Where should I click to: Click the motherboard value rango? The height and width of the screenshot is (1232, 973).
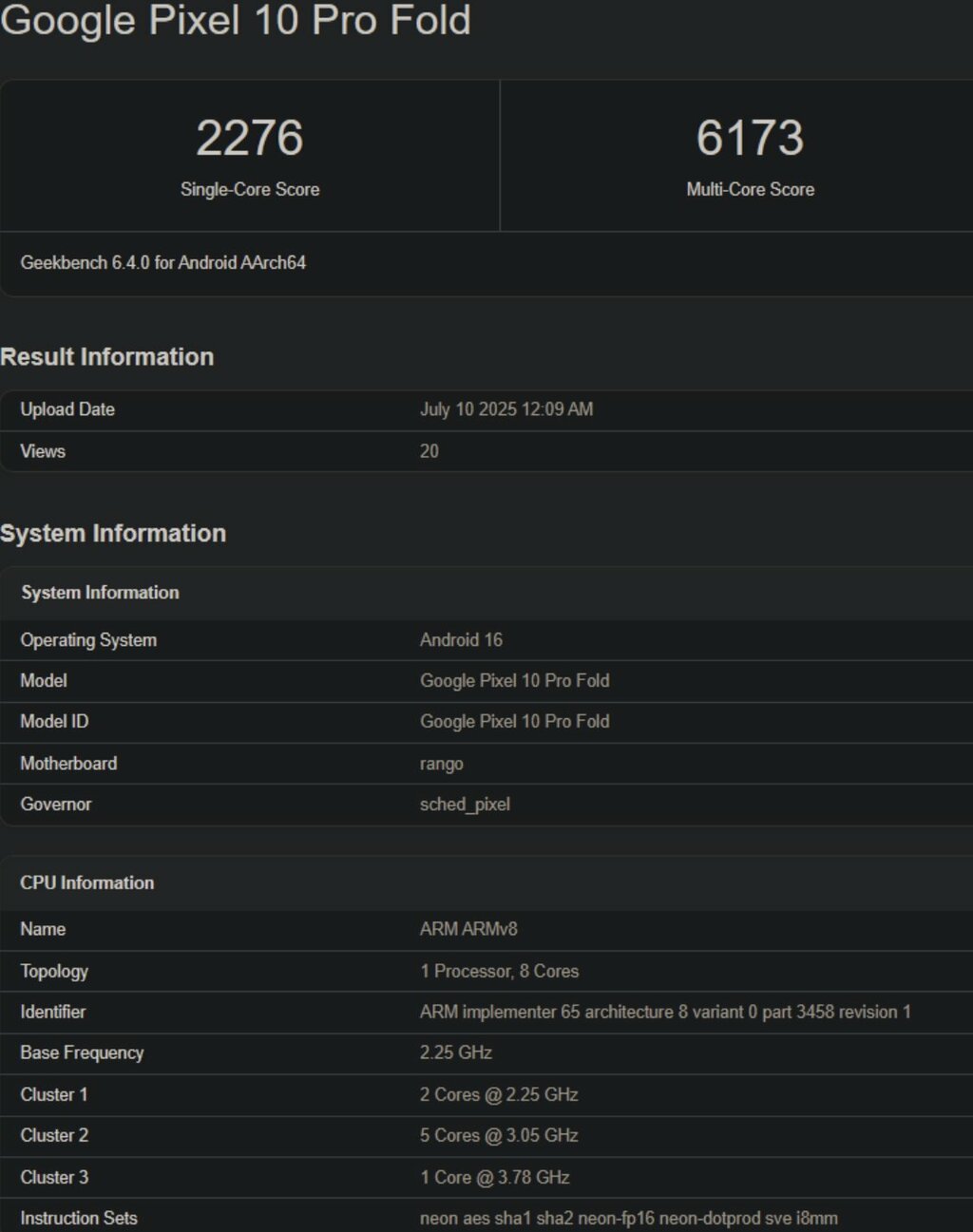click(441, 764)
